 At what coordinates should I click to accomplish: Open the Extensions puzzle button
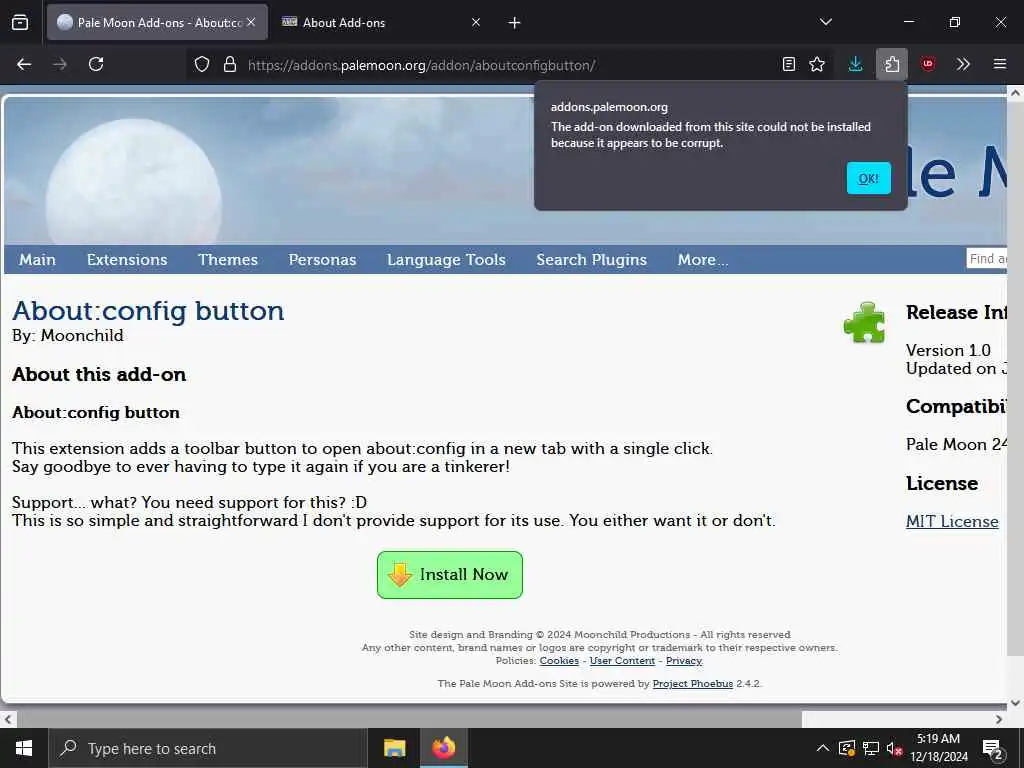point(892,64)
